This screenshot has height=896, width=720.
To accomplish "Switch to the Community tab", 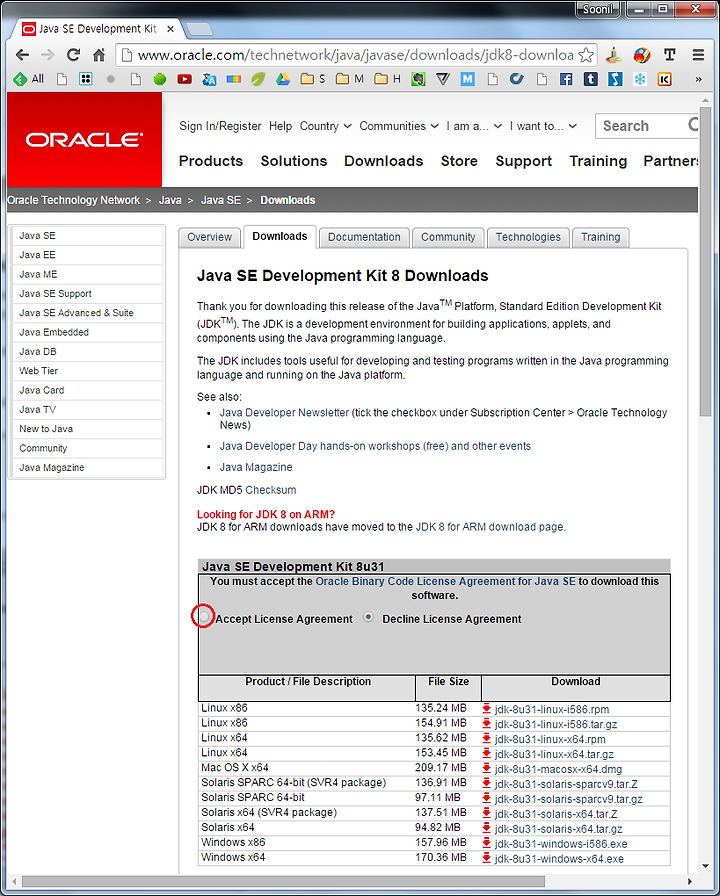I will (448, 237).
